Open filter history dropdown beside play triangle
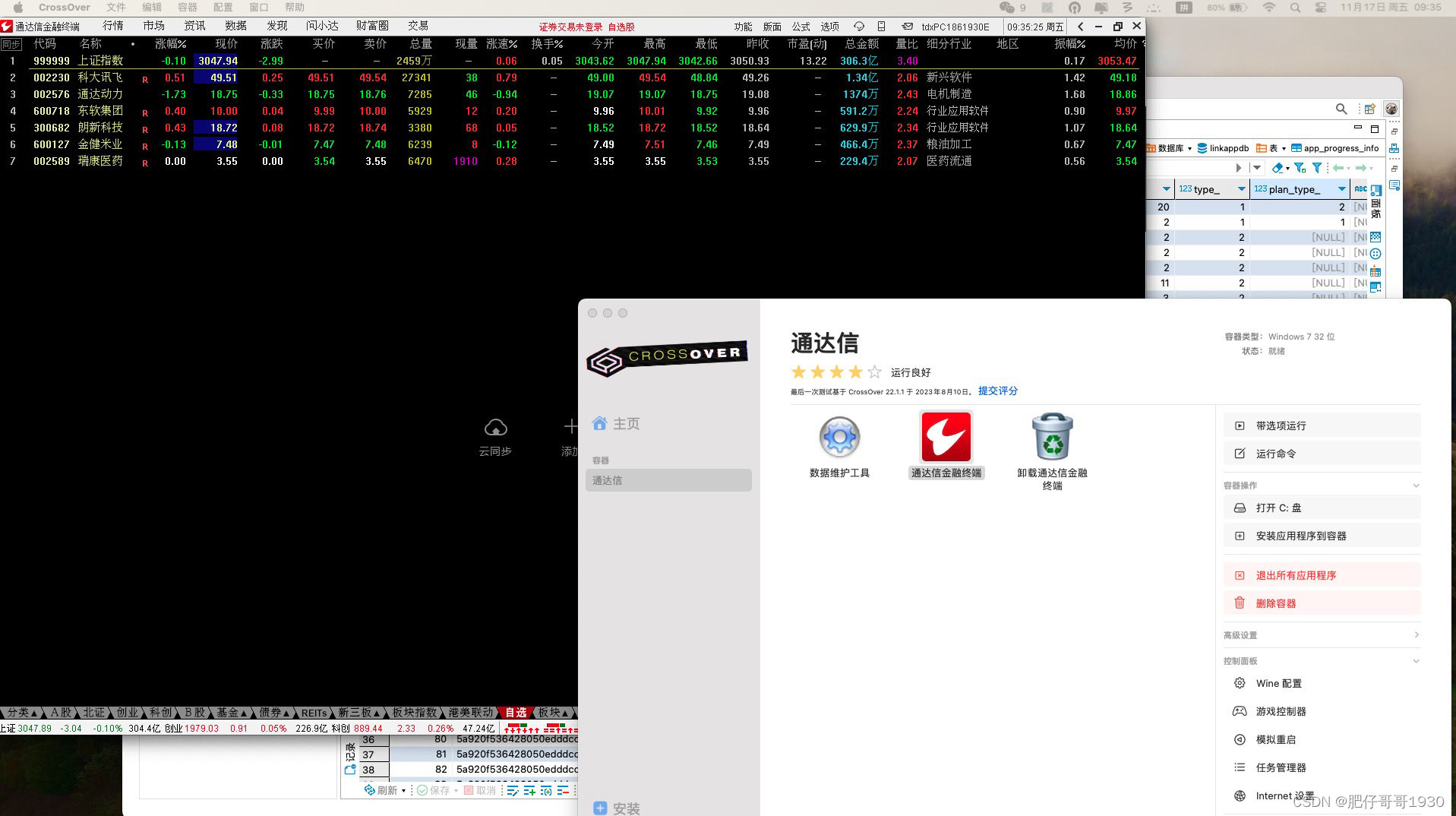The image size is (1456, 816). (1256, 168)
